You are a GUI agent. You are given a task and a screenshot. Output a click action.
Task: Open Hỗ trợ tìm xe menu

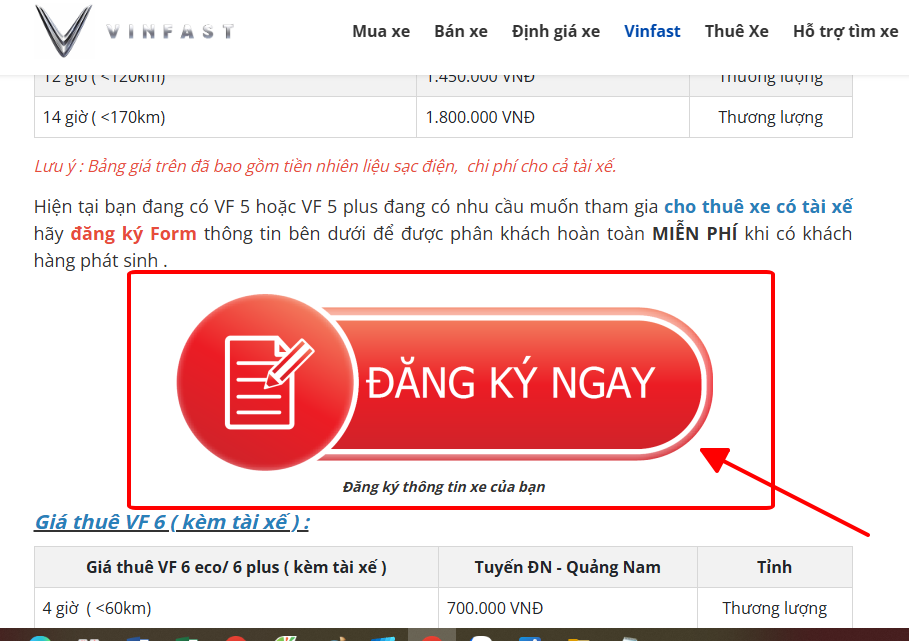pyautogui.click(x=845, y=31)
